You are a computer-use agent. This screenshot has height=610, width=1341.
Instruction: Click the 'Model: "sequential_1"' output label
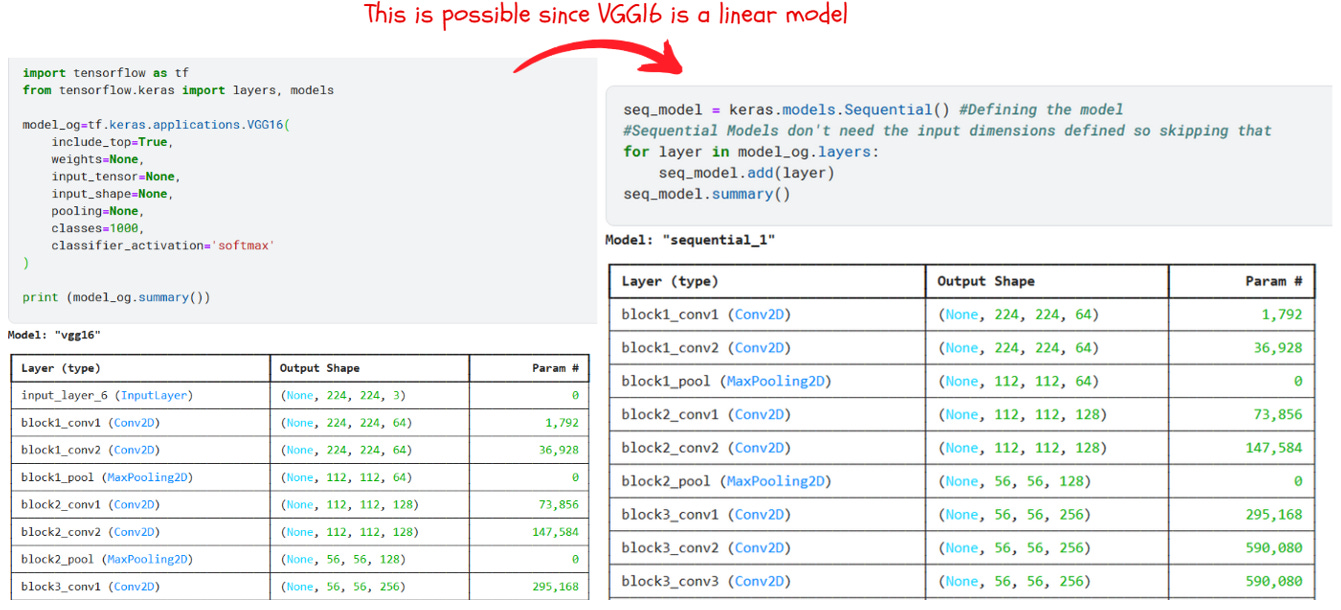[690, 240]
